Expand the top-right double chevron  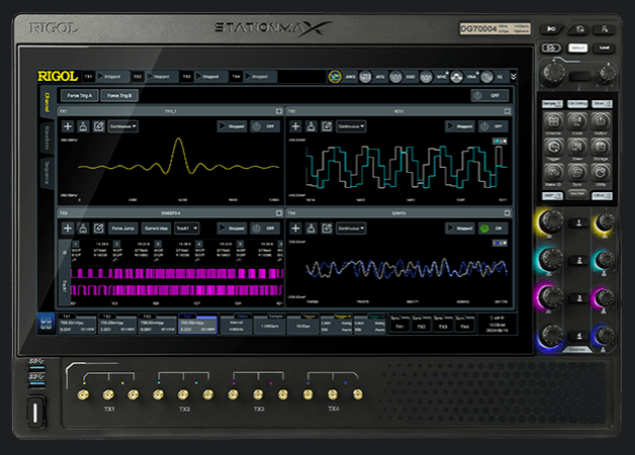[x=513, y=77]
